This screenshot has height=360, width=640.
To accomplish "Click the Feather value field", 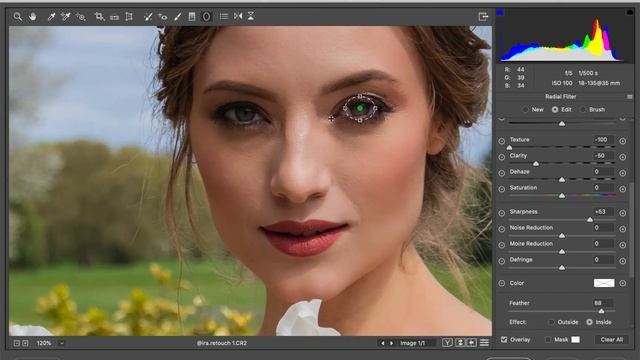I will (x=604, y=303).
